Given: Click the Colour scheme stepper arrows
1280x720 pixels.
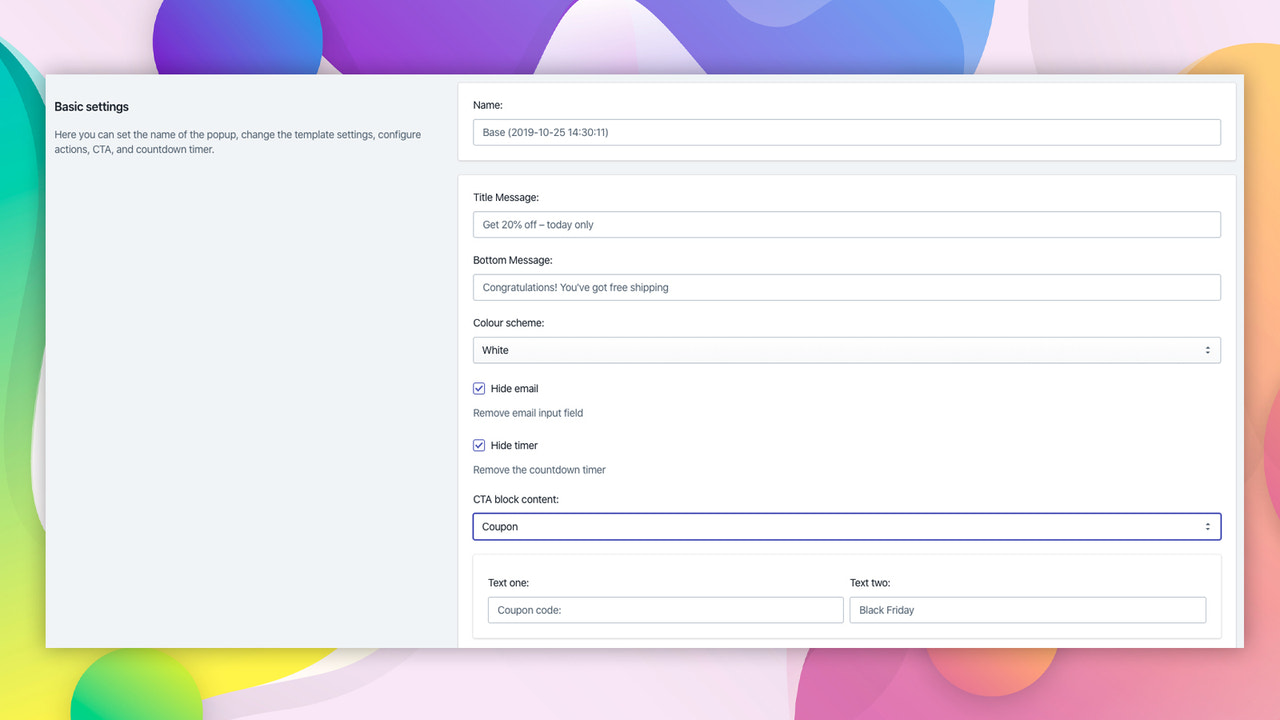Looking at the screenshot, I should (x=1209, y=350).
